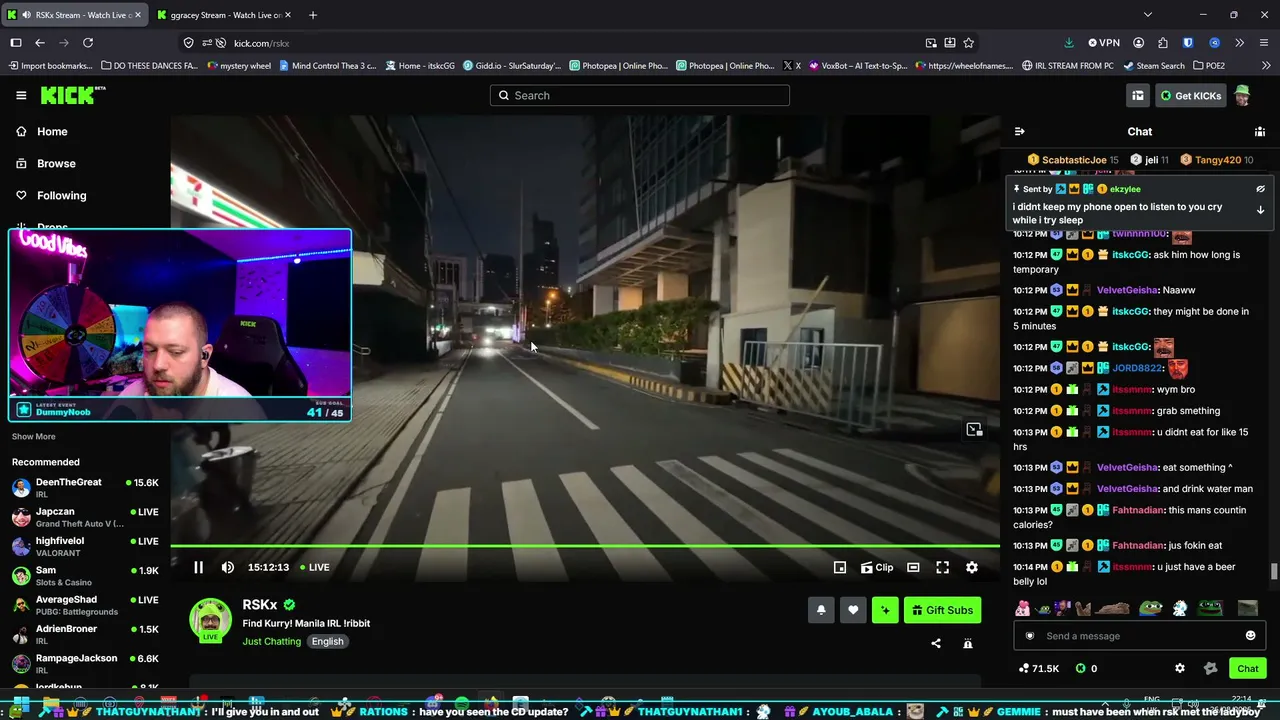Click the green sparkle subscribe button
The width and height of the screenshot is (1280, 720).
tap(885, 610)
